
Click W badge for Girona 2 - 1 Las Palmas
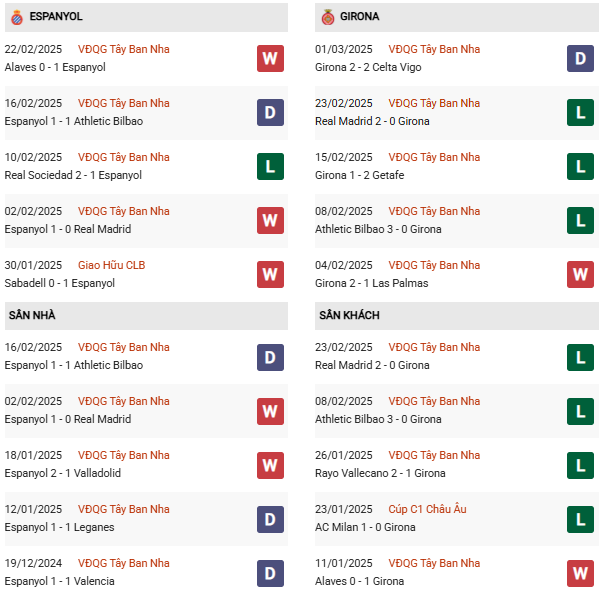(x=580, y=274)
